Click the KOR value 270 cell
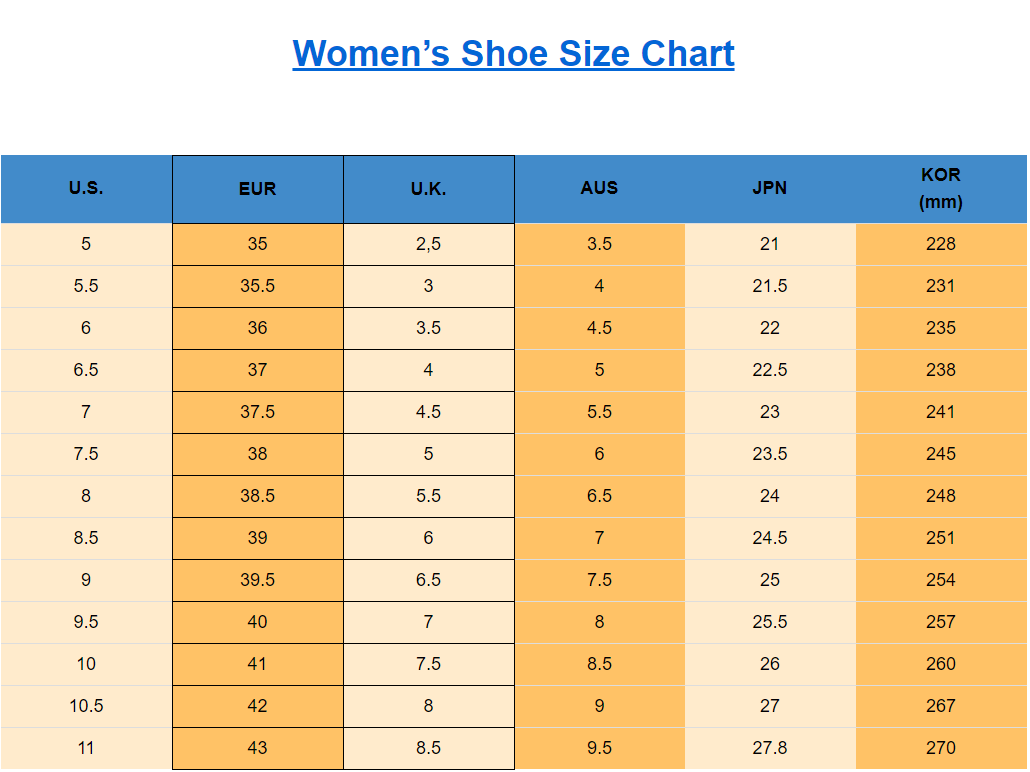The height and width of the screenshot is (772, 1030). [x=940, y=748]
